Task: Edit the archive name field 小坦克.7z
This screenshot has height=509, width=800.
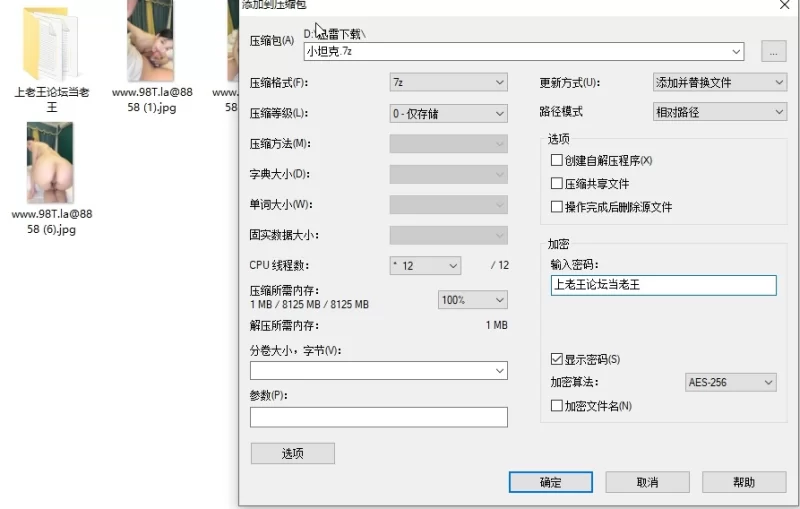Action: pyautogui.click(x=524, y=52)
